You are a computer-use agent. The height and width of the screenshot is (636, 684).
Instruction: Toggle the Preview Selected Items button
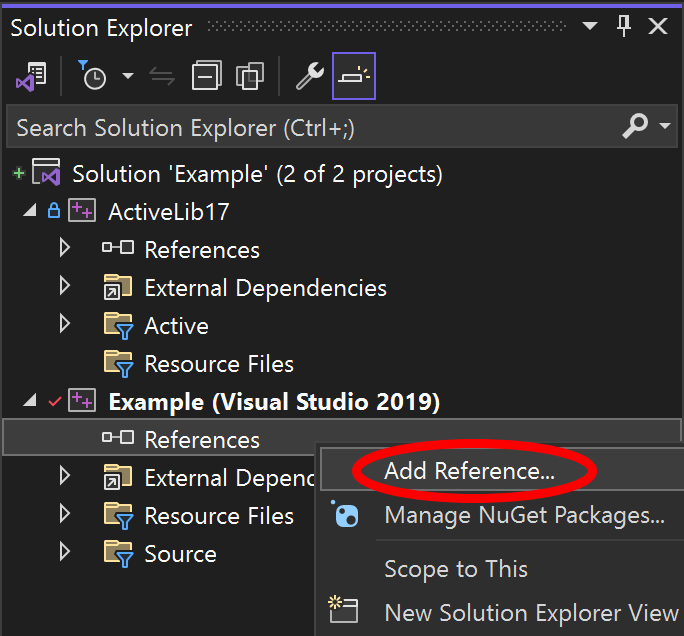[x=354, y=77]
